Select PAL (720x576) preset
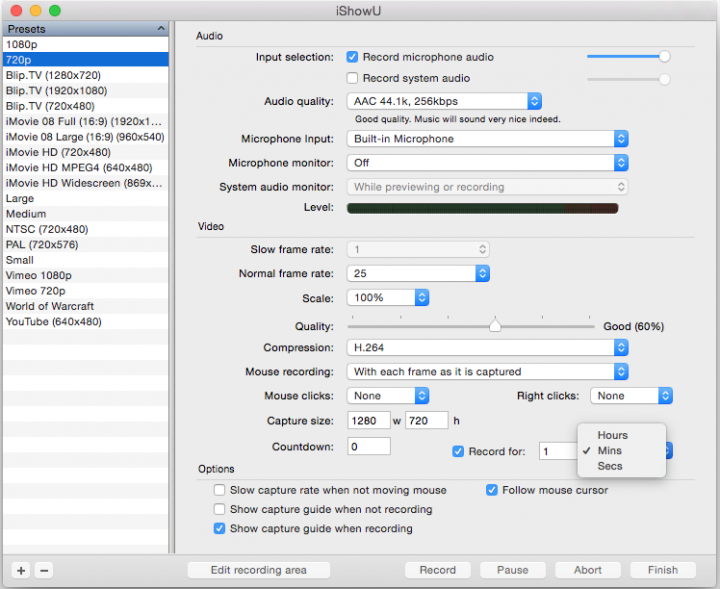Screen dimensions: 720x589 (86, 244)
